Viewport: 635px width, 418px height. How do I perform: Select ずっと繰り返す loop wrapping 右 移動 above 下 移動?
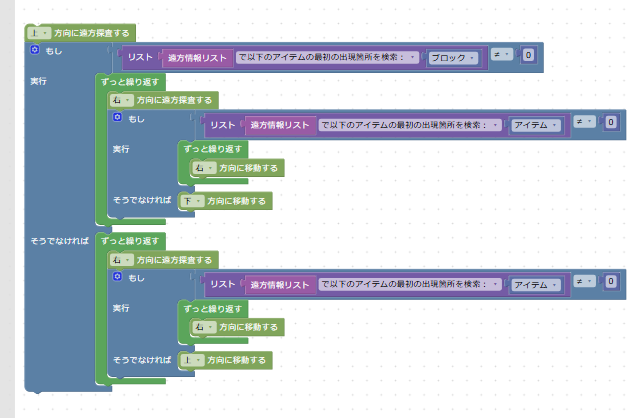click(x=213, y=149)
